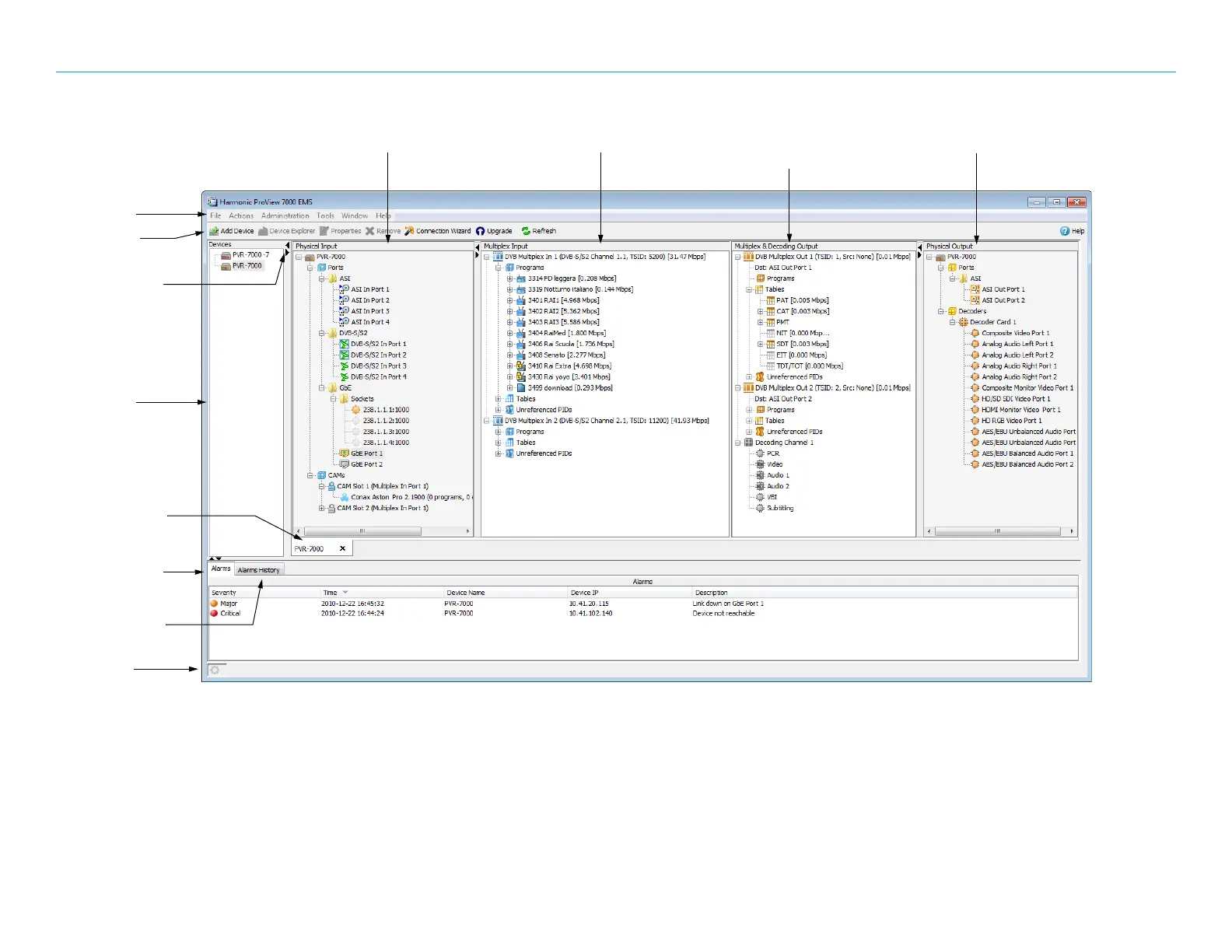Collapse the DVB Multiplex In 1 tree
This screenshot has width=1232, height=952.
click(487, 257)
